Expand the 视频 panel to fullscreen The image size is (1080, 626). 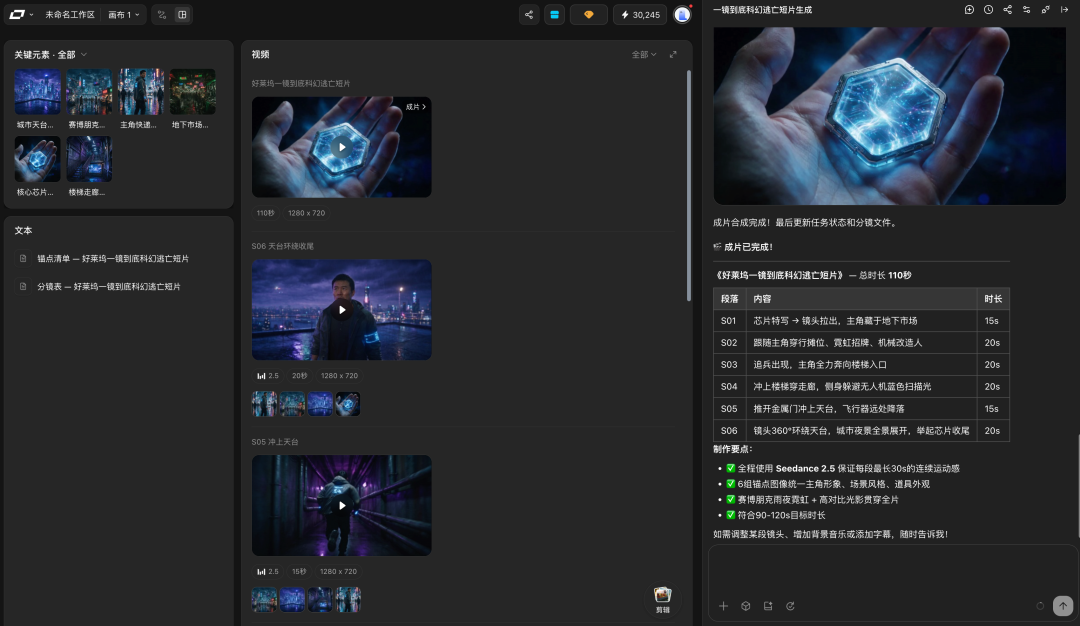coord(673,54)
